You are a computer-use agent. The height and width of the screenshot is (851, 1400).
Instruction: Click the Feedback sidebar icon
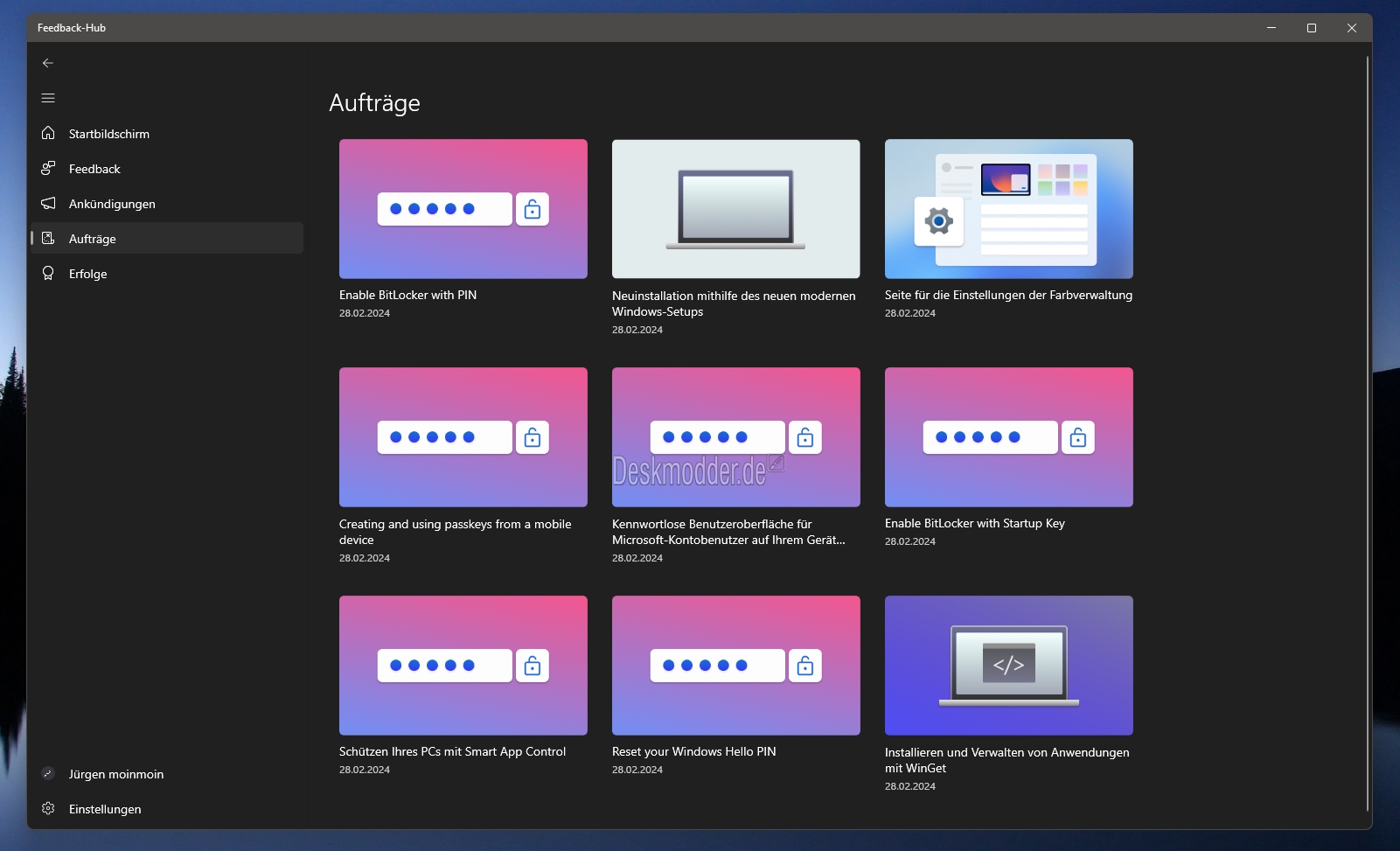pyautogui.click(x=48, y=168)
